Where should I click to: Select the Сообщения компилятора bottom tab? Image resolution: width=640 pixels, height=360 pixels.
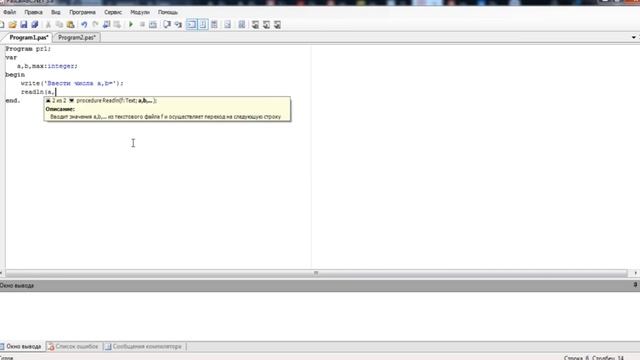click(x=144, y=347)
